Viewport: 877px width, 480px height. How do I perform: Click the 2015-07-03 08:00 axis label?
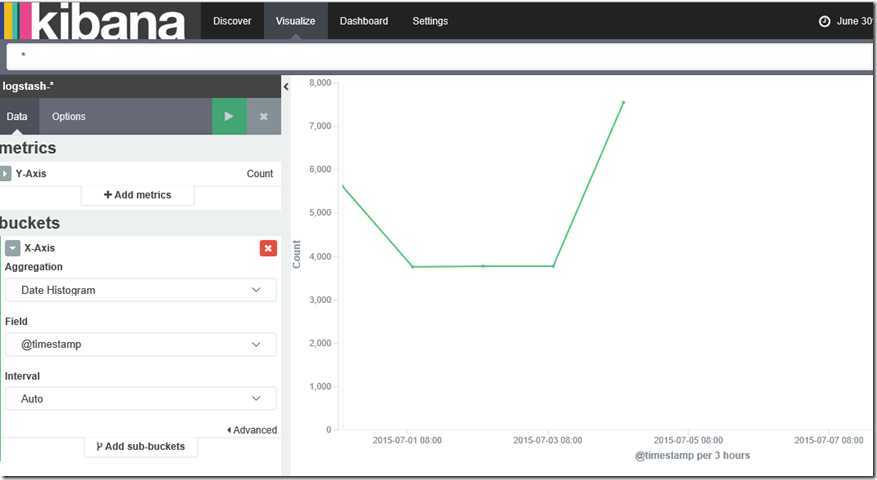tap(548, 440)
